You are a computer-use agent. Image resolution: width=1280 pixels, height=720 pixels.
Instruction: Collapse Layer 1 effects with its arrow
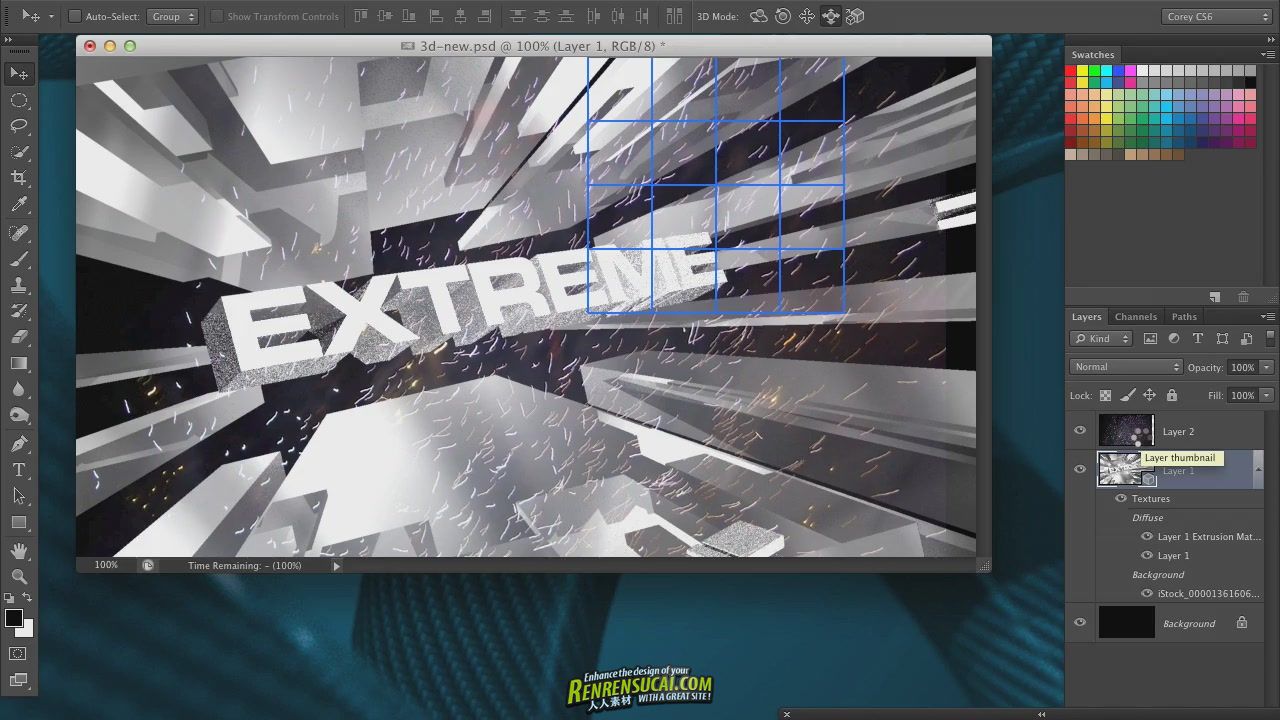click(x=1258, y=469)
